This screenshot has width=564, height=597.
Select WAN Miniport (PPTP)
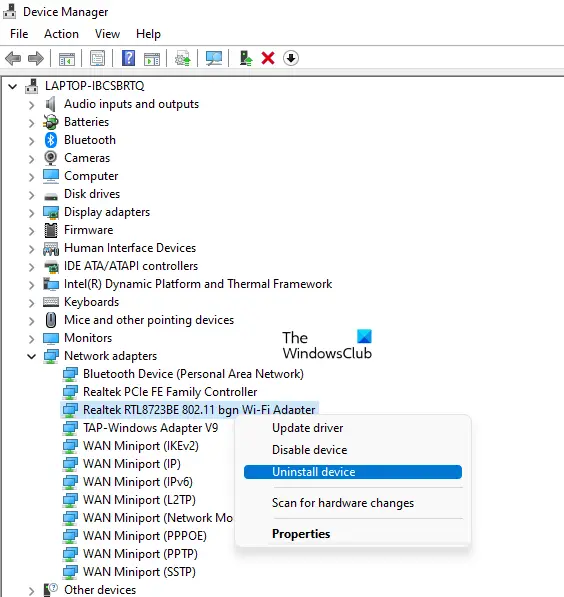click(140, 554)
